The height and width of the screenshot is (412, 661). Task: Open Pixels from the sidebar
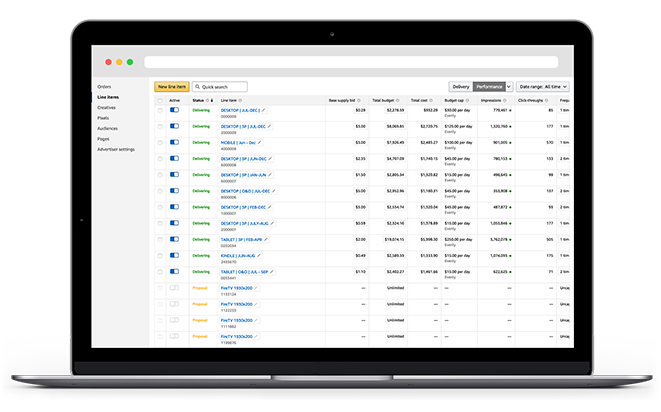point(103,118)
